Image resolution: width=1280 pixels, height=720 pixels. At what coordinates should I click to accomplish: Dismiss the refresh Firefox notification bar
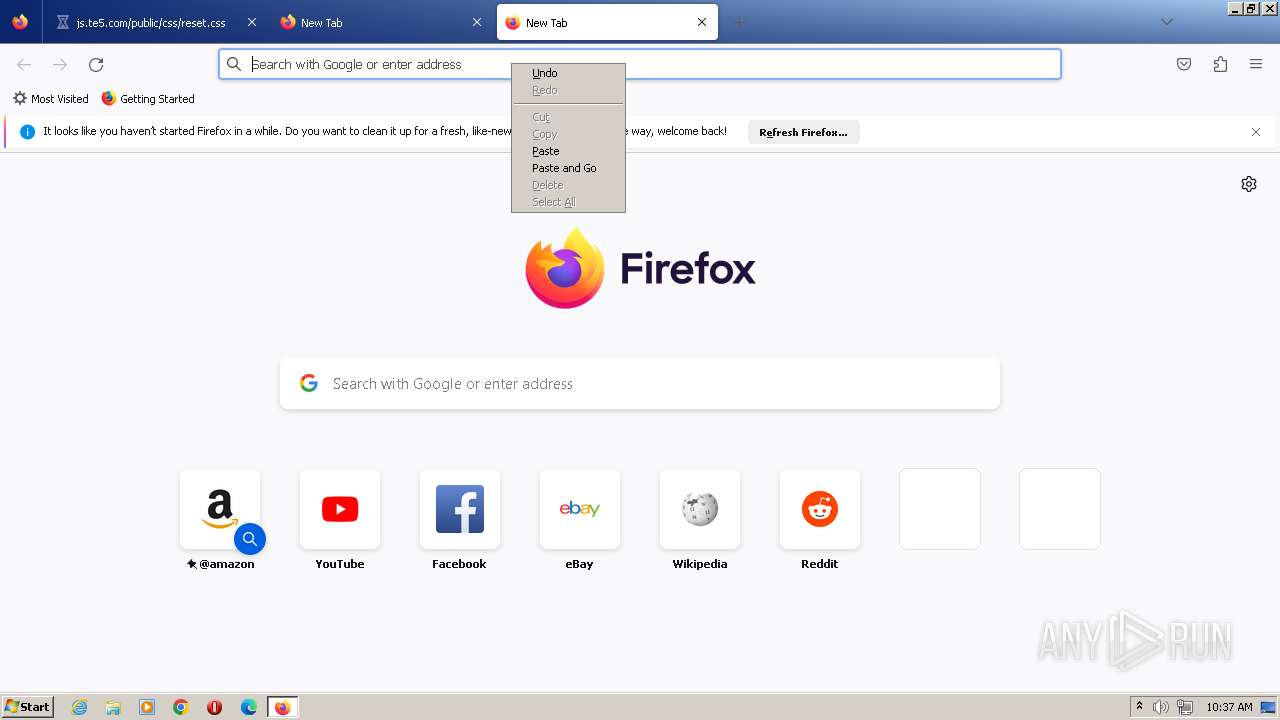point(1256,132)
